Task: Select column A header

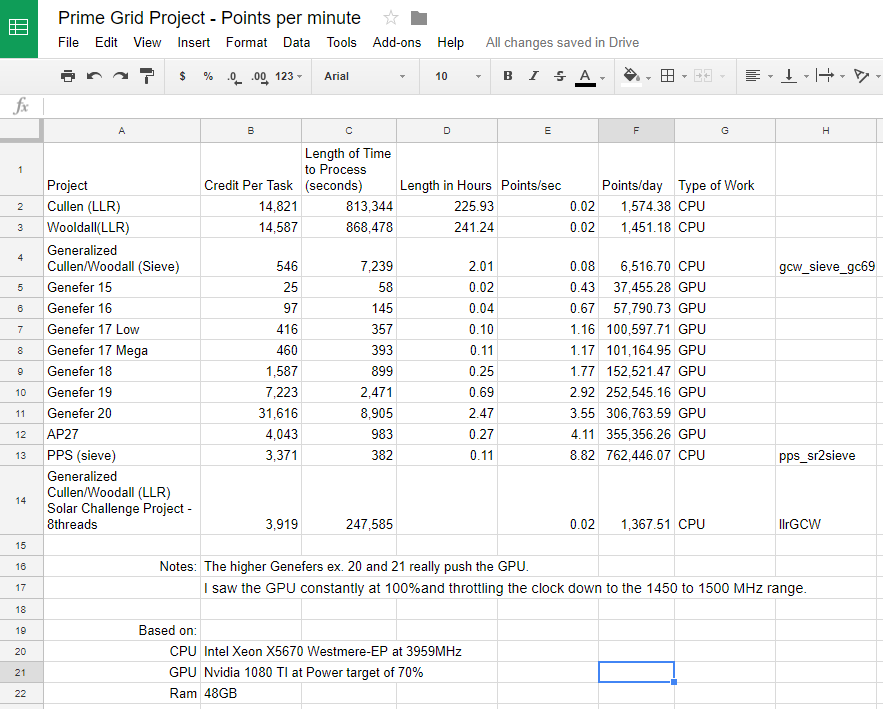Action: coord(122,131)
